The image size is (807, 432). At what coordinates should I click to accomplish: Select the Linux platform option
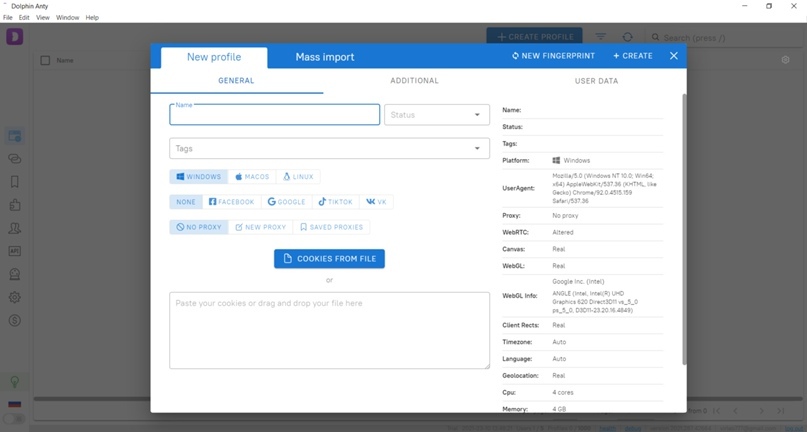tap(298, 177)
